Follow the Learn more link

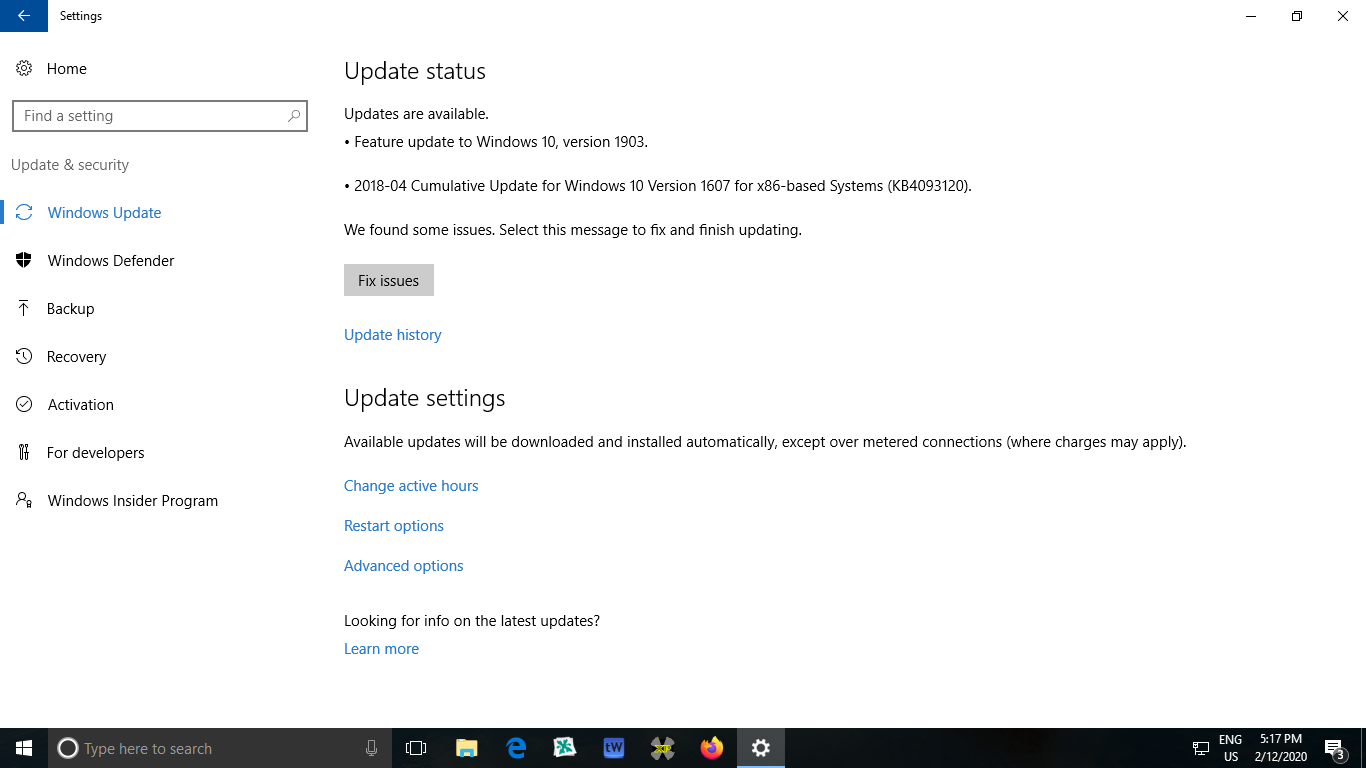(382, 649)
